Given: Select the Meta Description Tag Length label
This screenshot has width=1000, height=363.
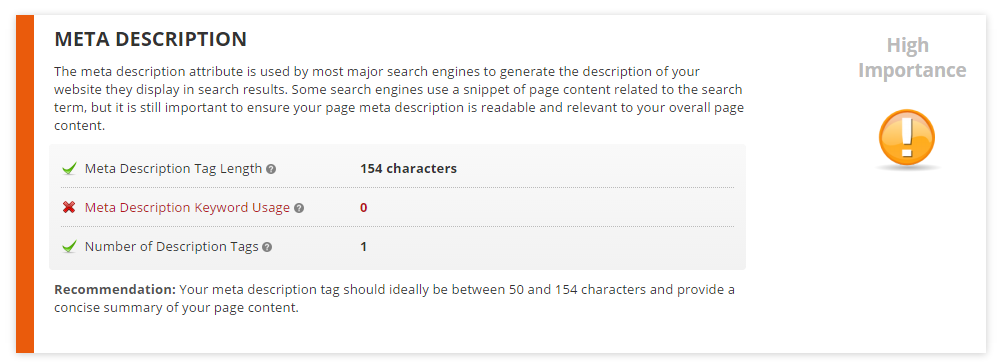Looking at the screenshot, I should tap(173, 169).
